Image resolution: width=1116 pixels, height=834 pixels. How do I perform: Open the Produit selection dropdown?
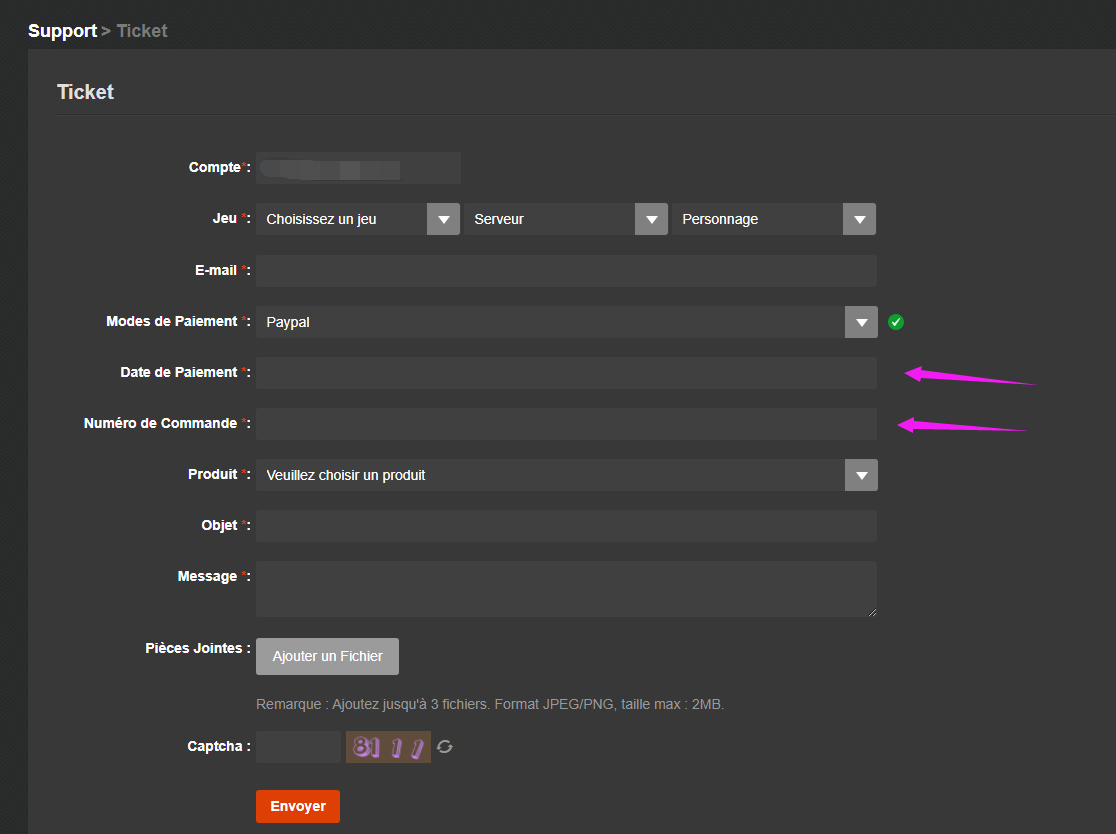pos(566,475)
